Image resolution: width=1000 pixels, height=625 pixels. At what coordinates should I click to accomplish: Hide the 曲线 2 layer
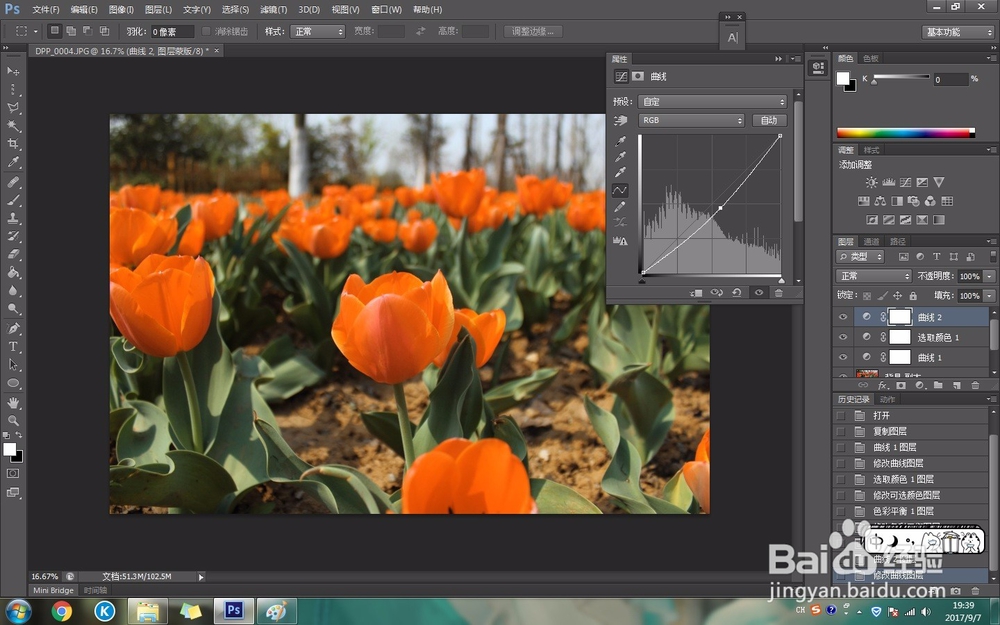[843, 317]
